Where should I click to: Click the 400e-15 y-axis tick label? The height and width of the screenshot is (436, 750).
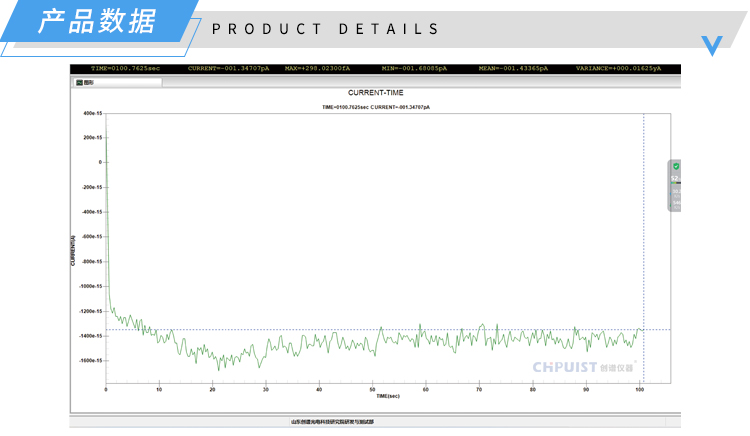93,113
